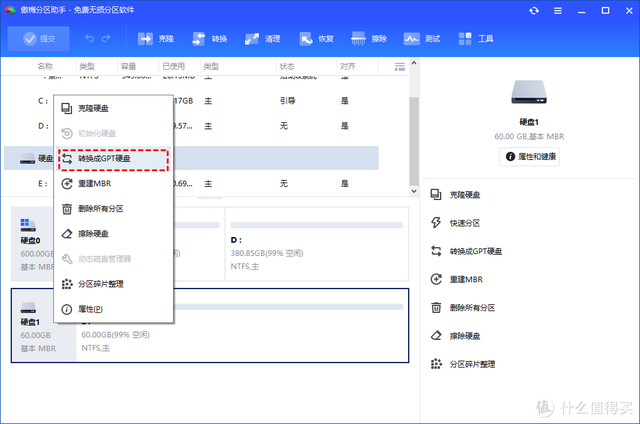The width and height of the screenshot is (640, 424).
Task: Click the 属性和健康 button
Action: (529, 156)
